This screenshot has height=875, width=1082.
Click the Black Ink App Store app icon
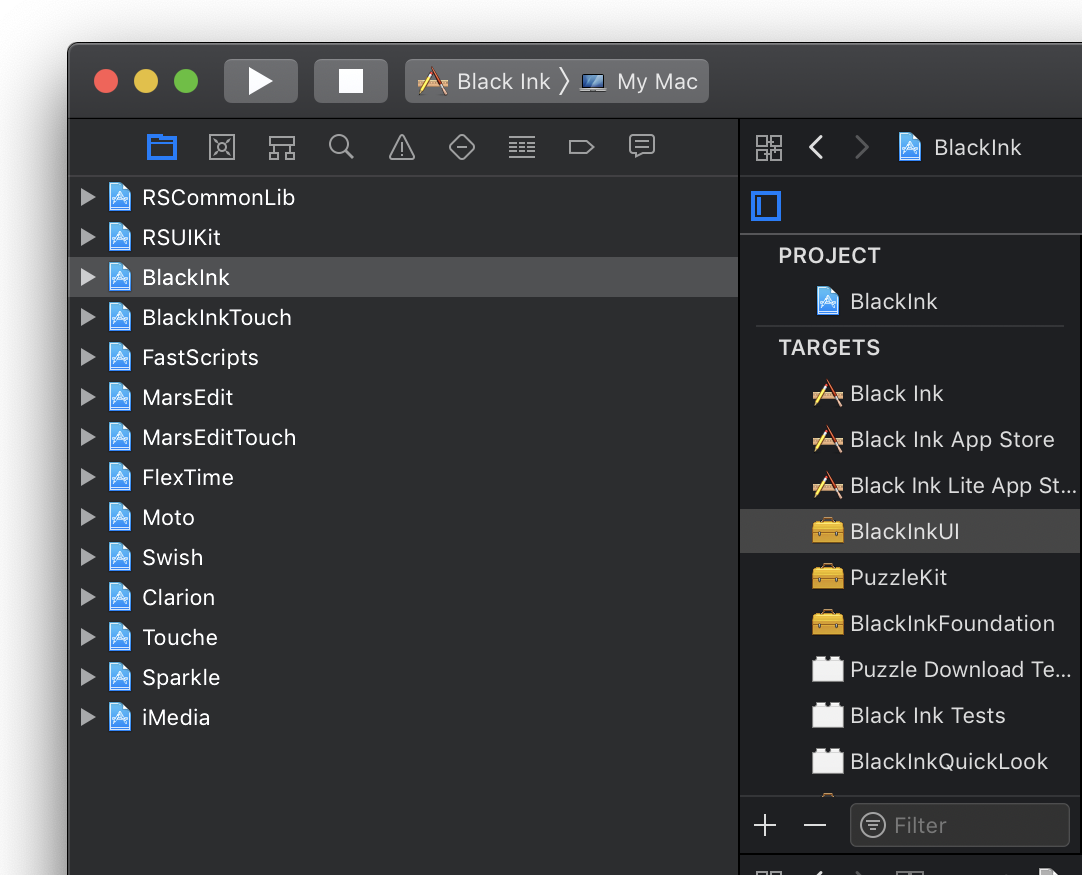[x=828, y=440]
